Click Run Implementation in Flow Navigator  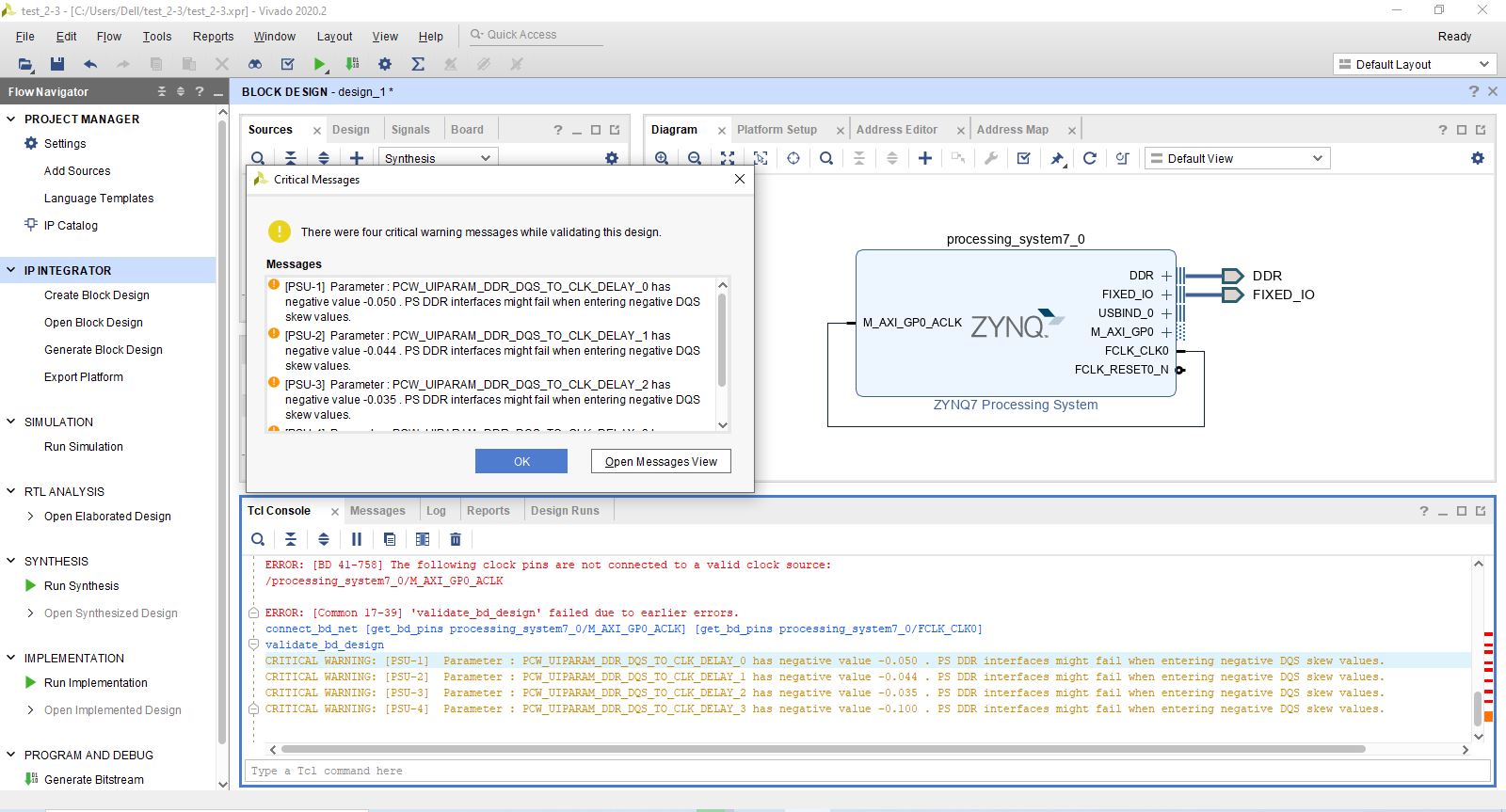96,683
